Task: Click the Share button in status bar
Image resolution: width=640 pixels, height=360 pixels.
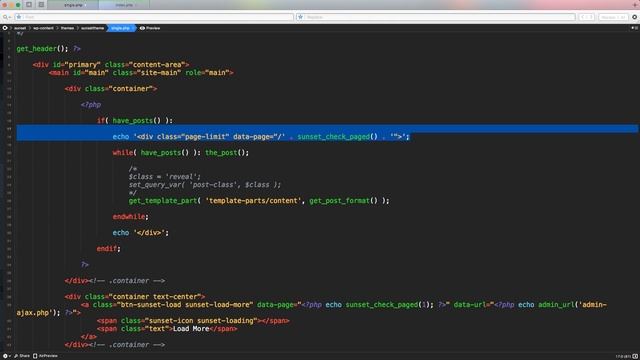Action: (22, 356)
